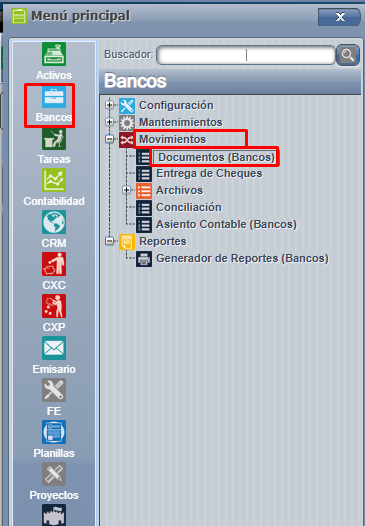Open Generador de Reportes (Bancos)
Image resolution: width=365 pixels, height=526 pixels.
point(242,258)
